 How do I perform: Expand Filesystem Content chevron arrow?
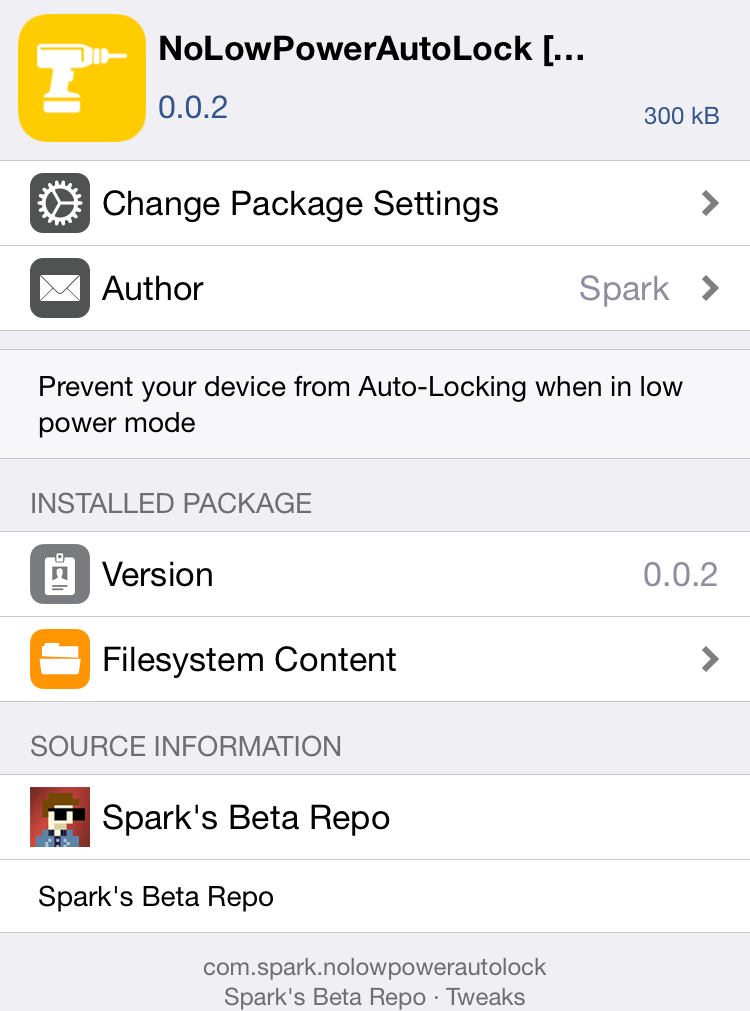pos(710,659)
